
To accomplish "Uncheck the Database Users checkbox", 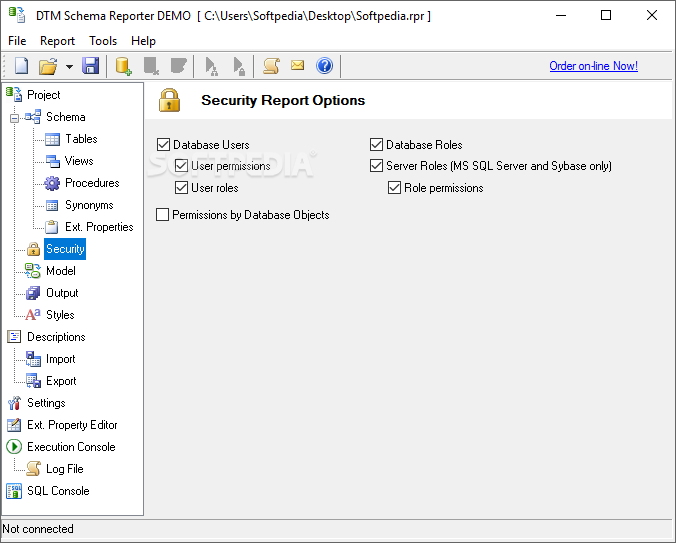I will click(x=163, y=144).
